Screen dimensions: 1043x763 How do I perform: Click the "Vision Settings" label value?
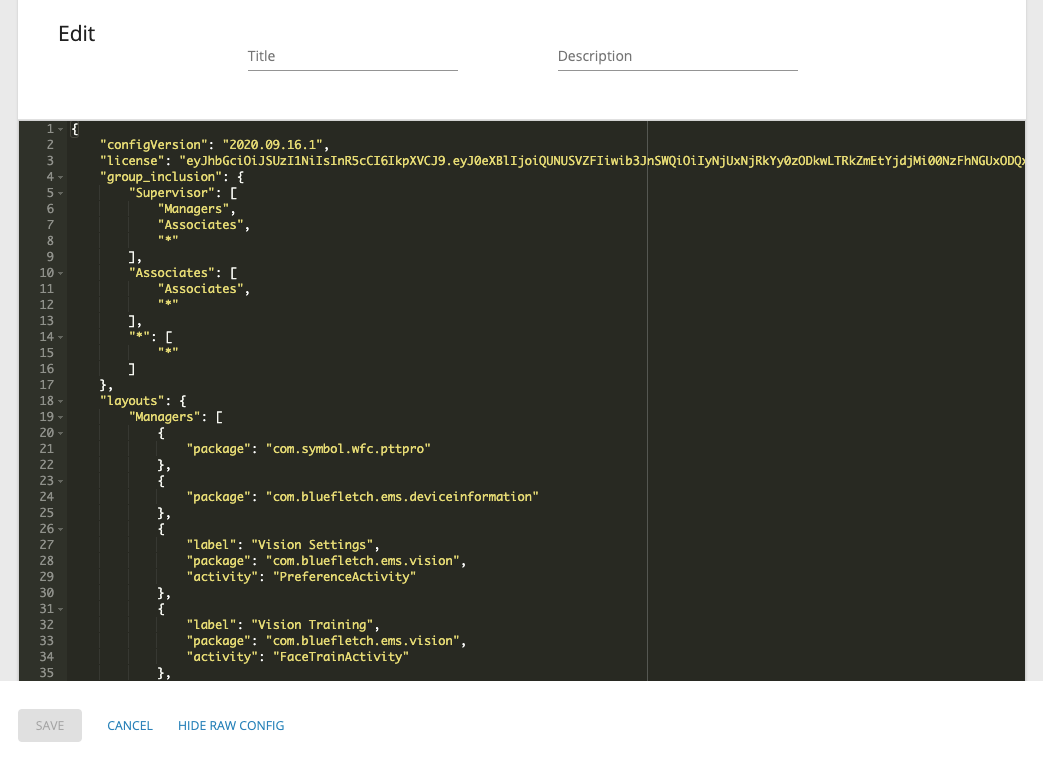[312, 545]
